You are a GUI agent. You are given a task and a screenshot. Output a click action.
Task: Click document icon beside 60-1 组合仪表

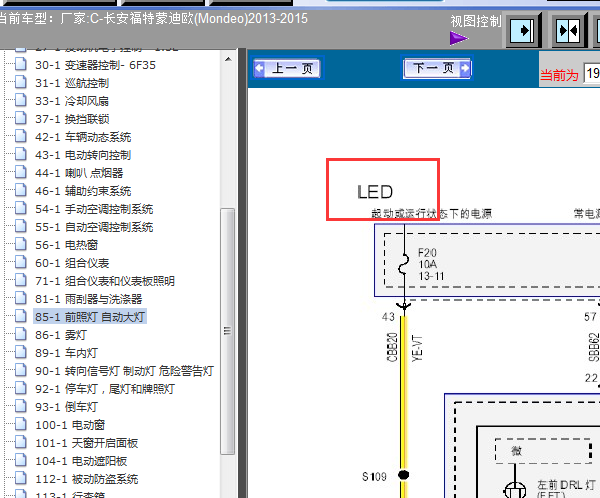pyautogui.click(x=21, y=262)
